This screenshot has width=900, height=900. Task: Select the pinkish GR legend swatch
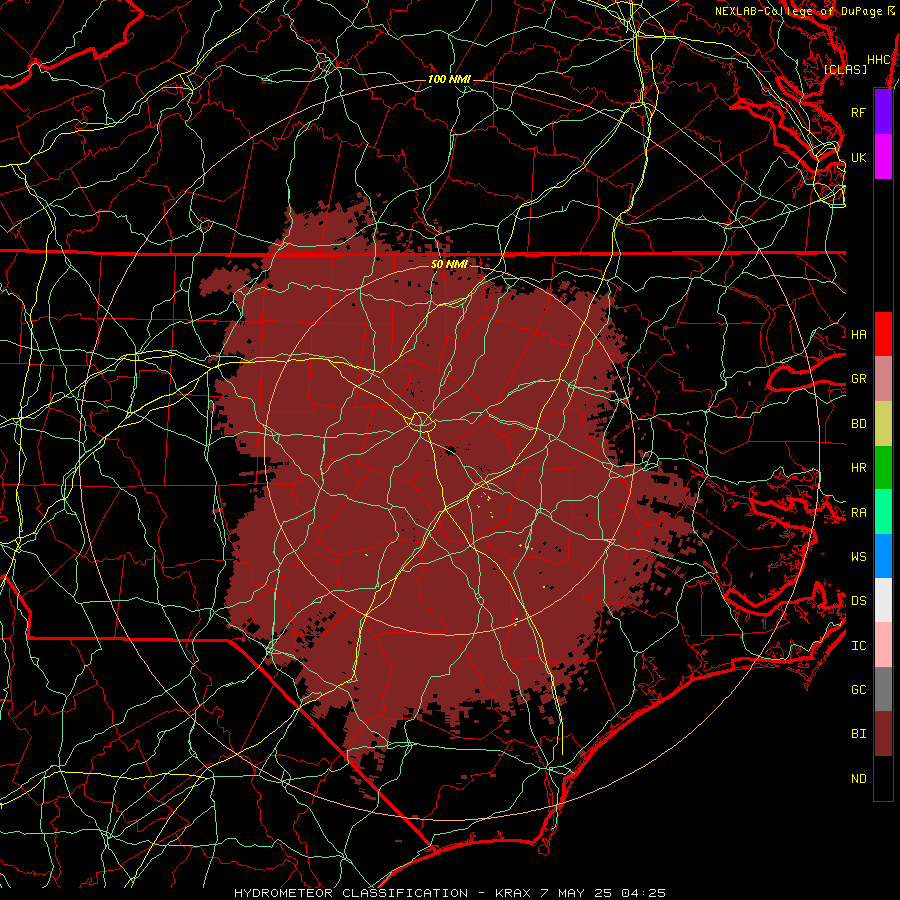click(883, 379)
